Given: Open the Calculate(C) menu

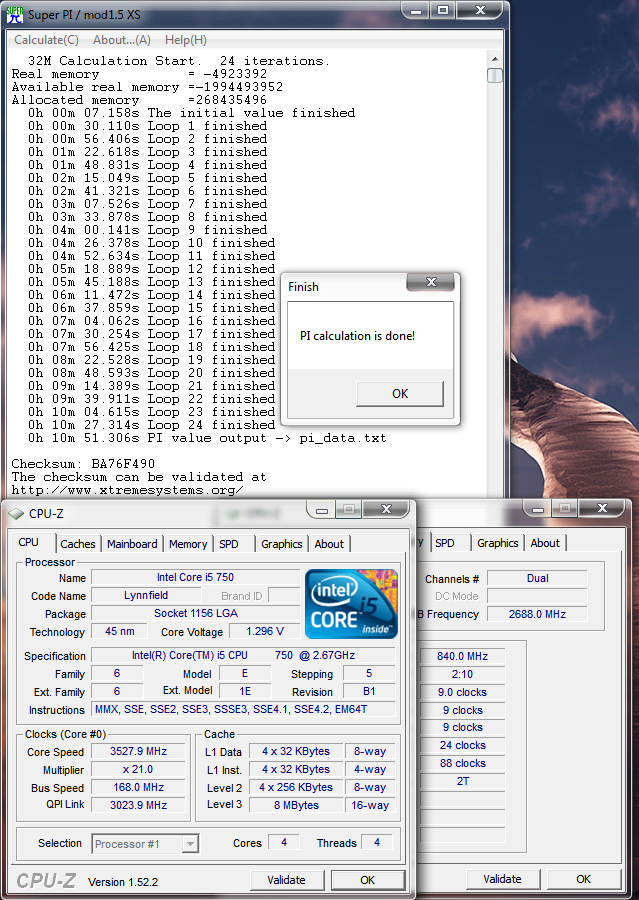Looking at the screenshot, I should tap(46, 40).
